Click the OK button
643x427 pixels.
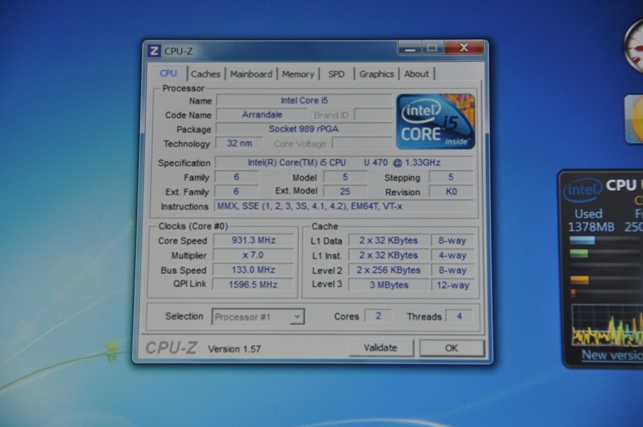point(452,348)
